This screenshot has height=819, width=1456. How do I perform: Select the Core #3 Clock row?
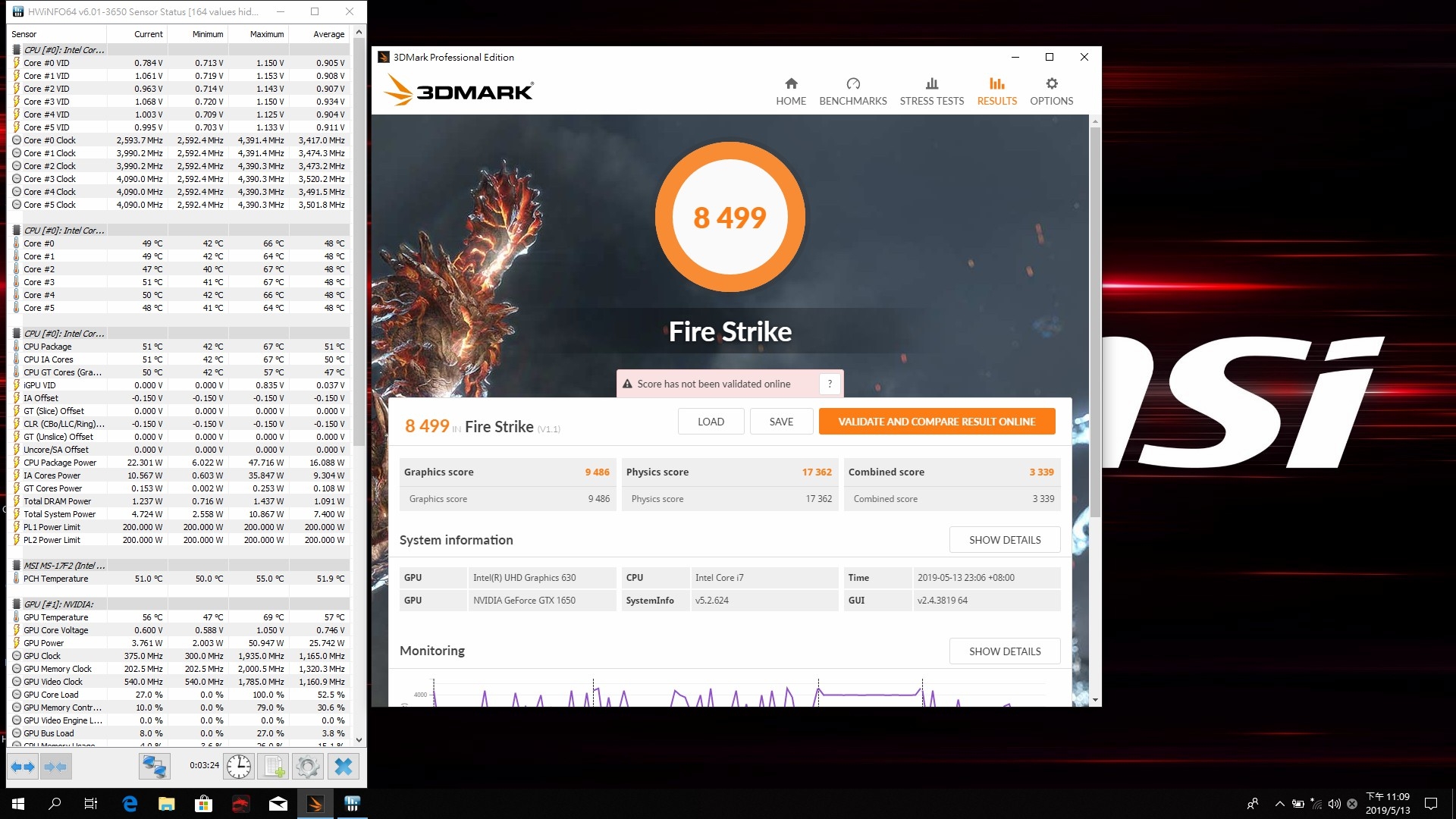(x=180, y=179)
